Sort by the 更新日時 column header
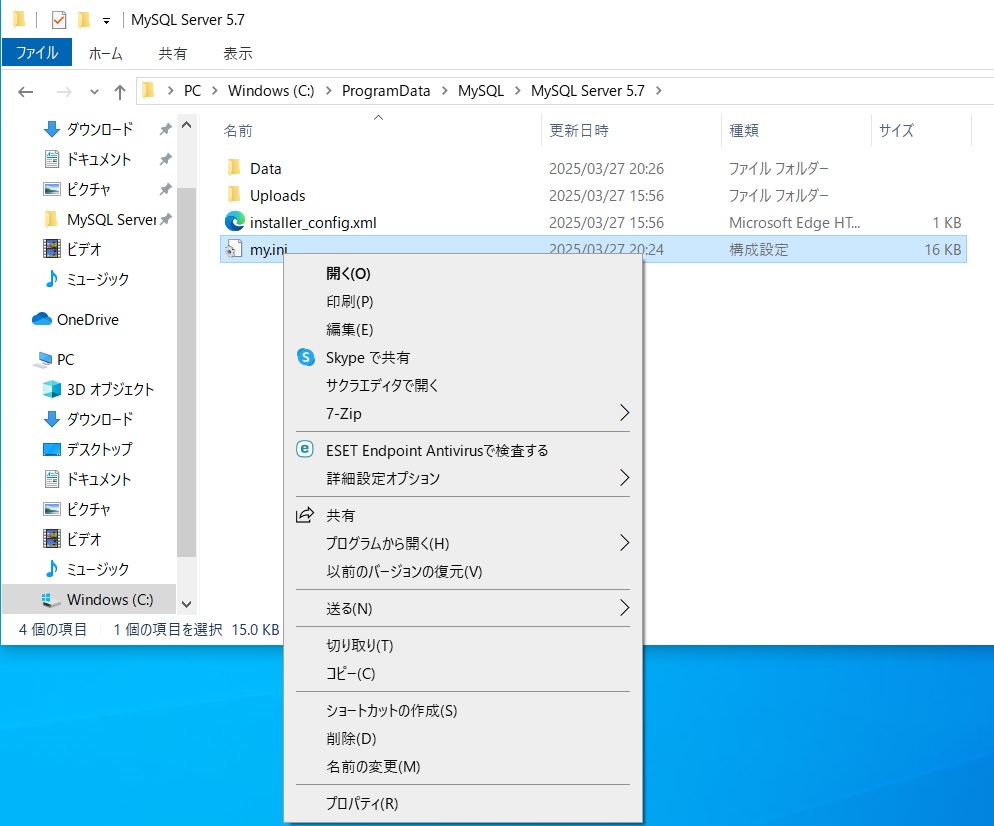 click(x=631, y=130)
